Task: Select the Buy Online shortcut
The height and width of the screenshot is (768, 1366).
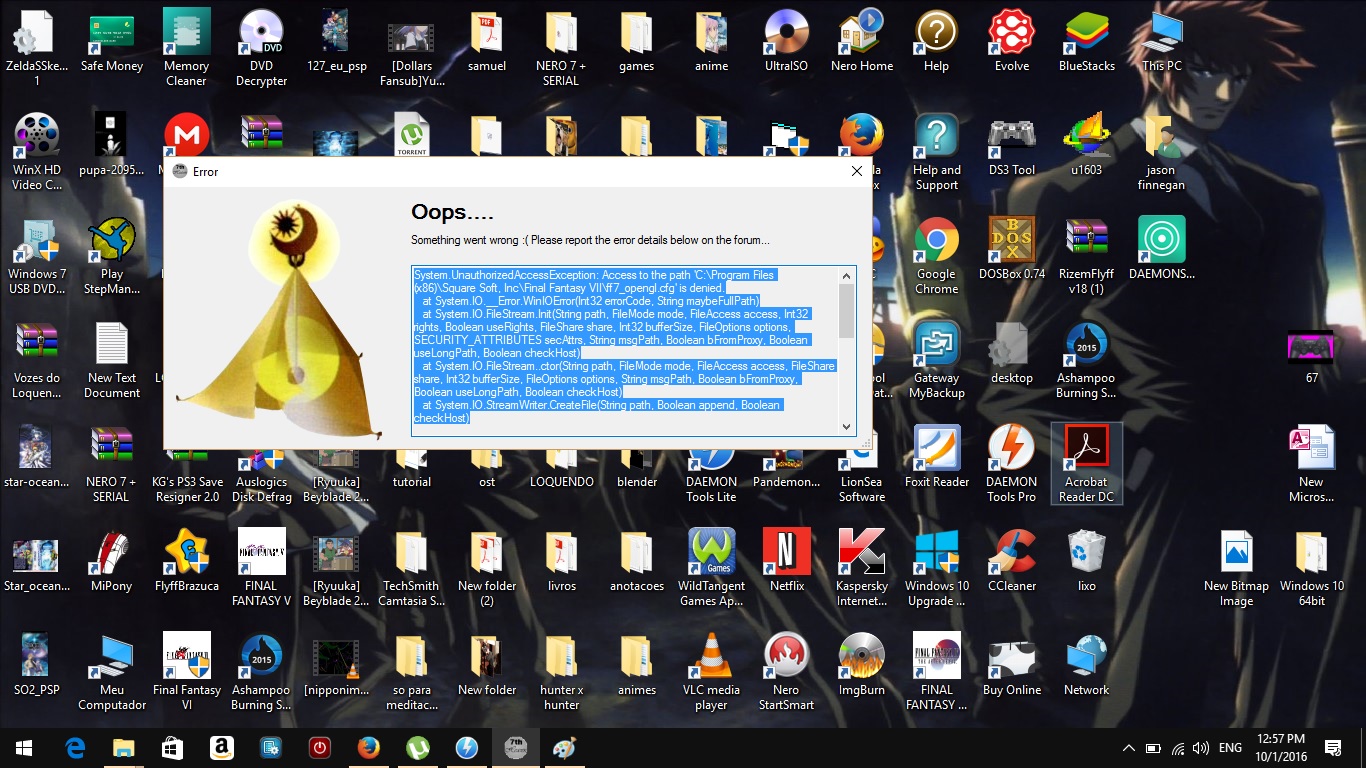Action: 1012,665
